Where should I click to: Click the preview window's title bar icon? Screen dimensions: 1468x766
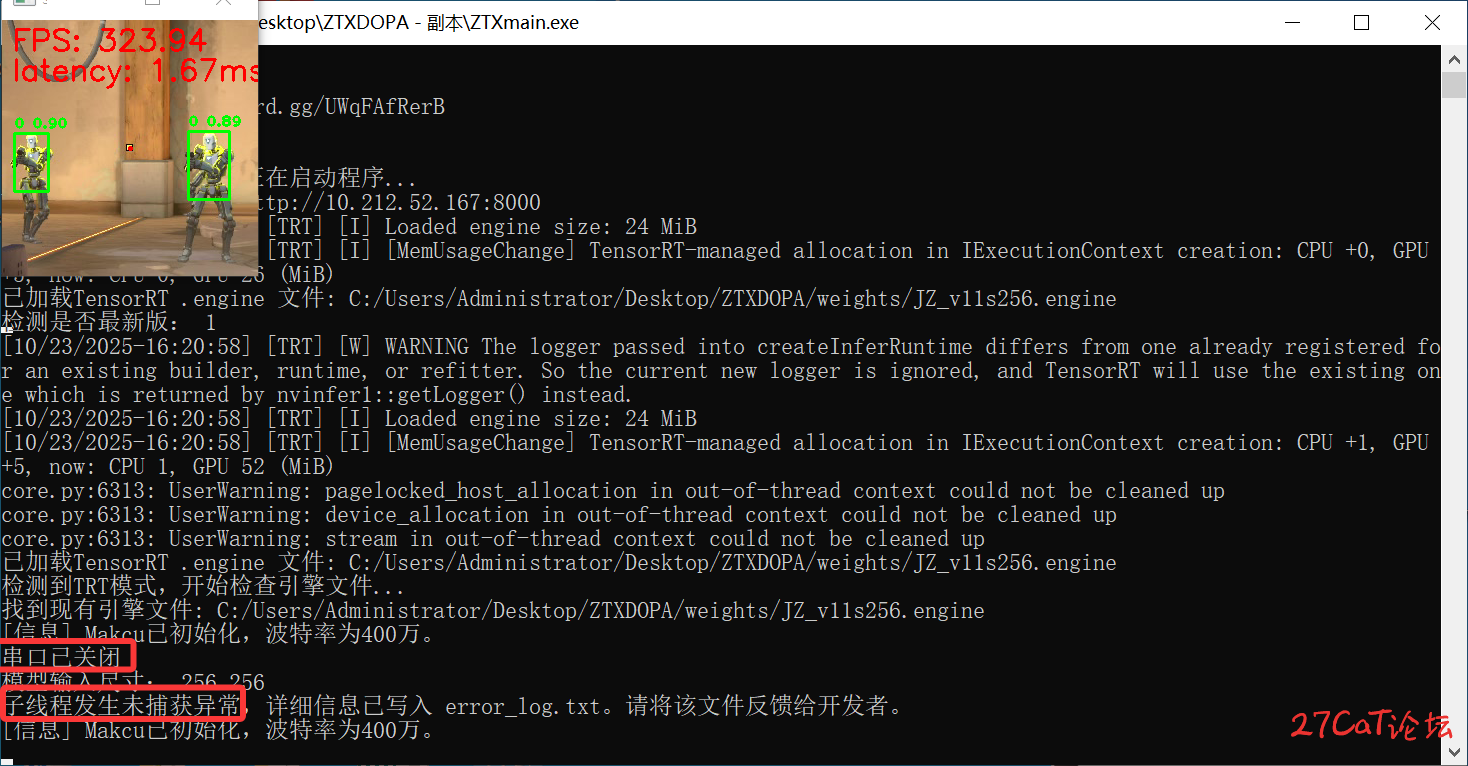(x=22, y=4)
